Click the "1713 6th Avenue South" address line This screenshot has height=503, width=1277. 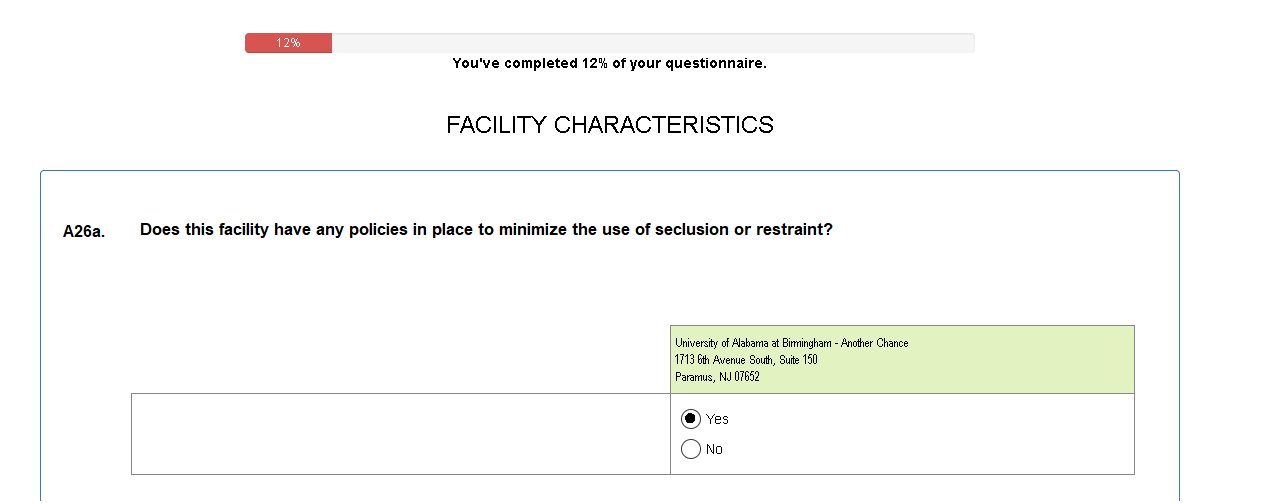tap(745, 360)
